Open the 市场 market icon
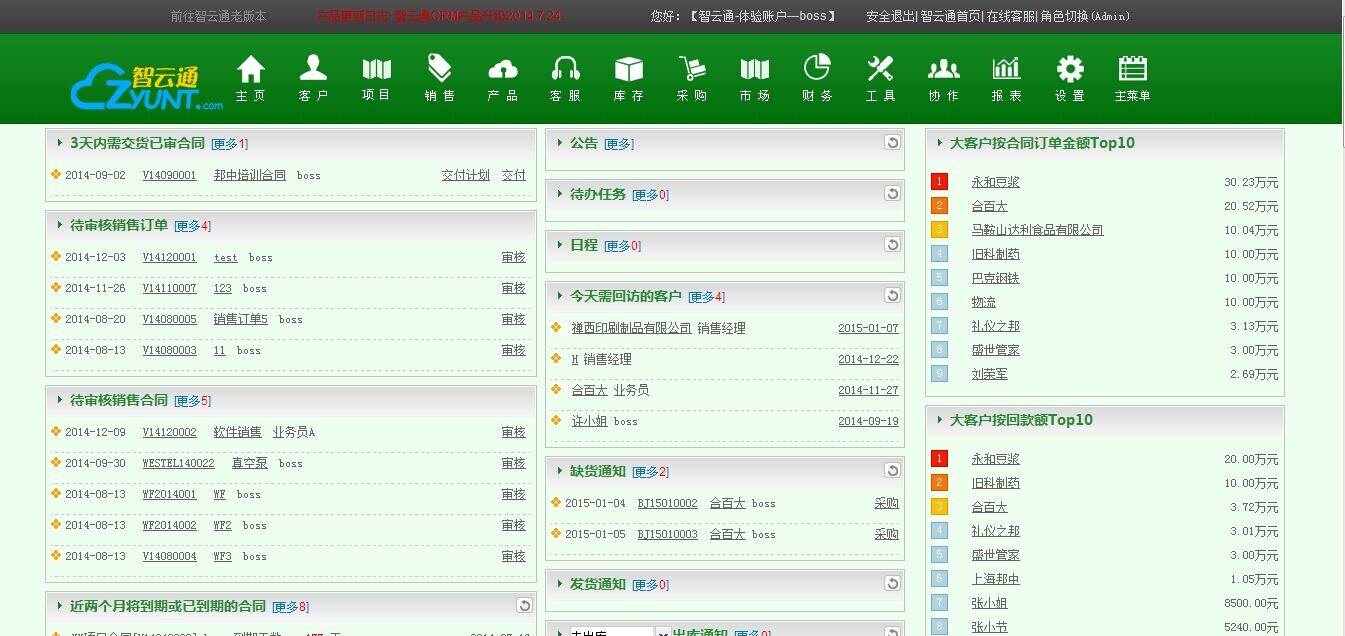This screenshot has width=1345, height=636. (x=755, y=78)
